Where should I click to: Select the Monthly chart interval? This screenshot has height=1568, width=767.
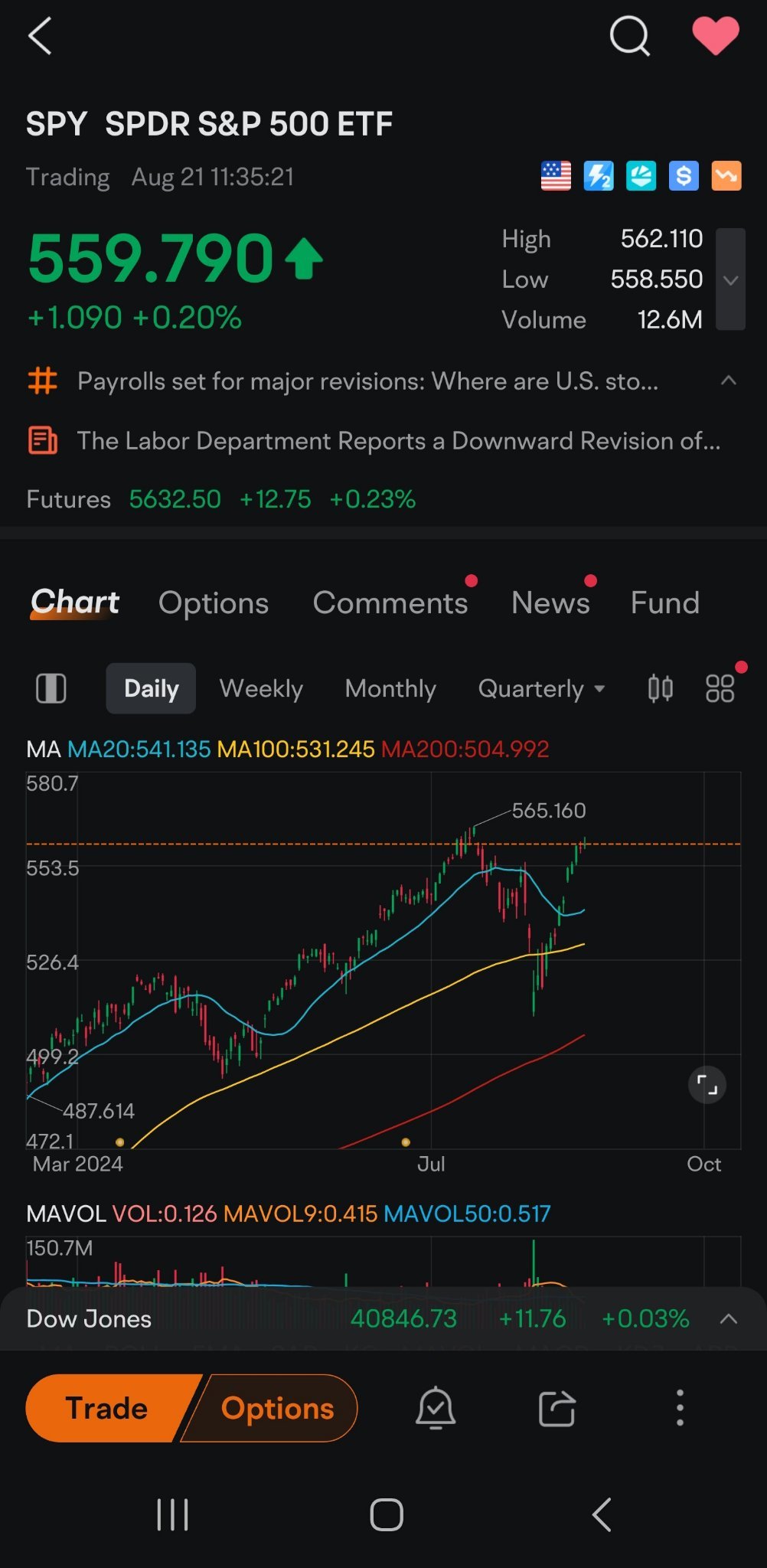coord(390,688)
